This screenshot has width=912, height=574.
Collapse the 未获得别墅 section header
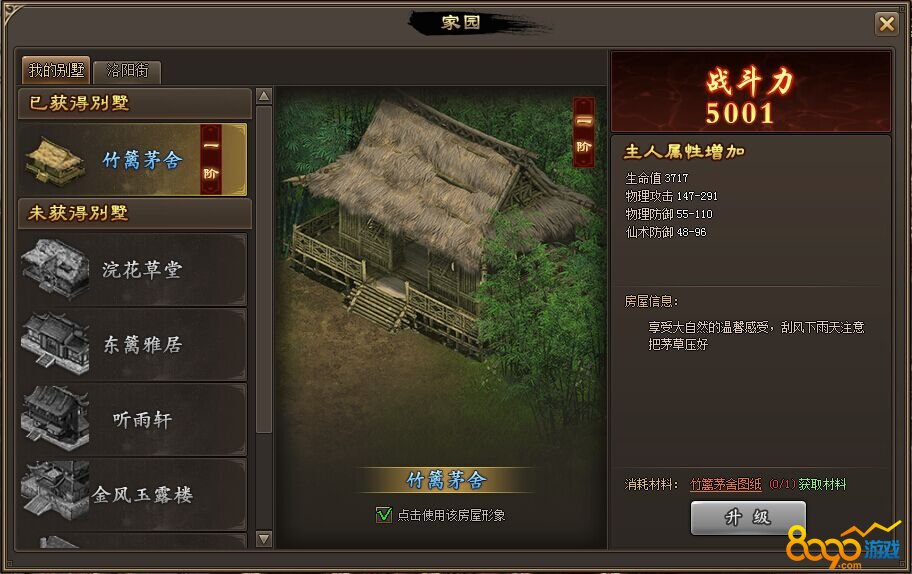[x=135, y=213]
